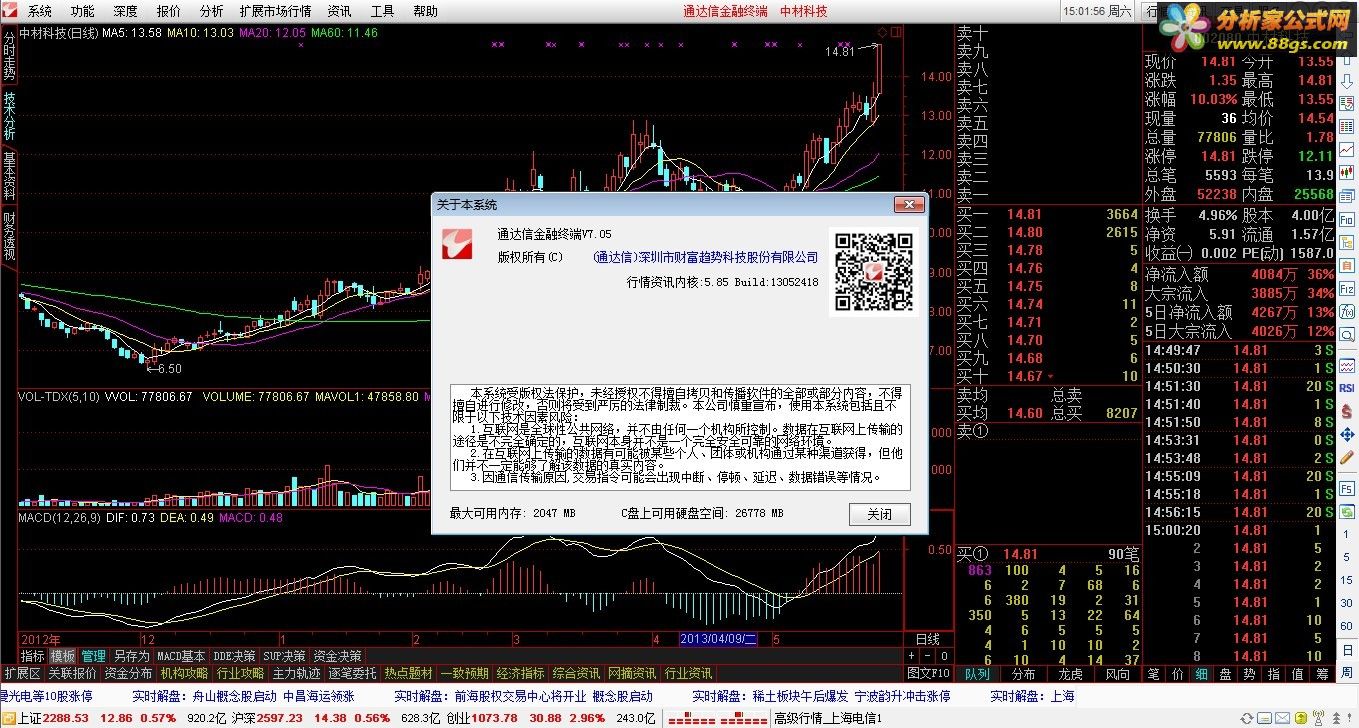Select the 筹 tab in tick panel
The width and height of the screenshot is (1359, 728).
(x=1322, y=674)
